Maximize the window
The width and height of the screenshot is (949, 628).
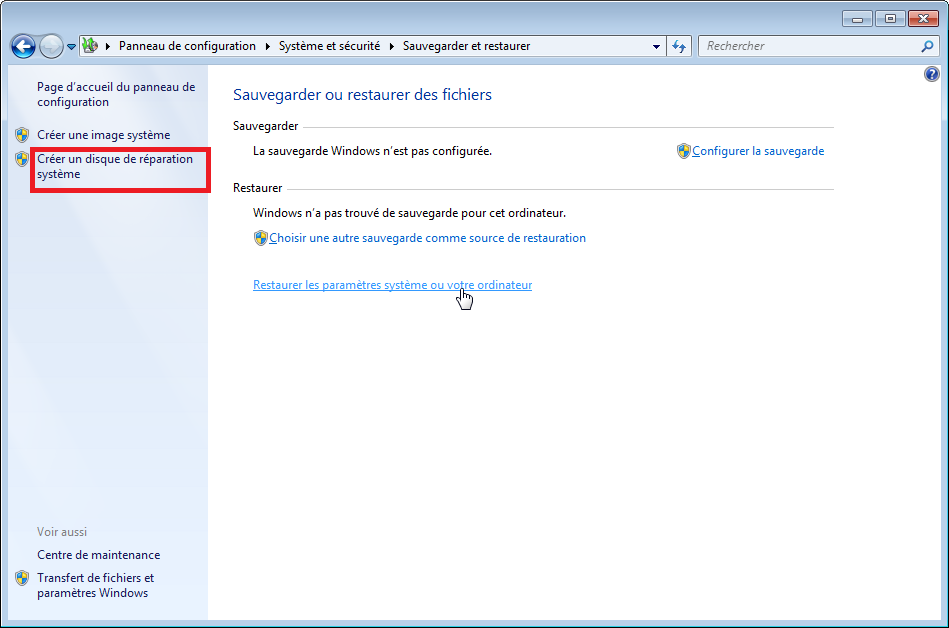890,19
